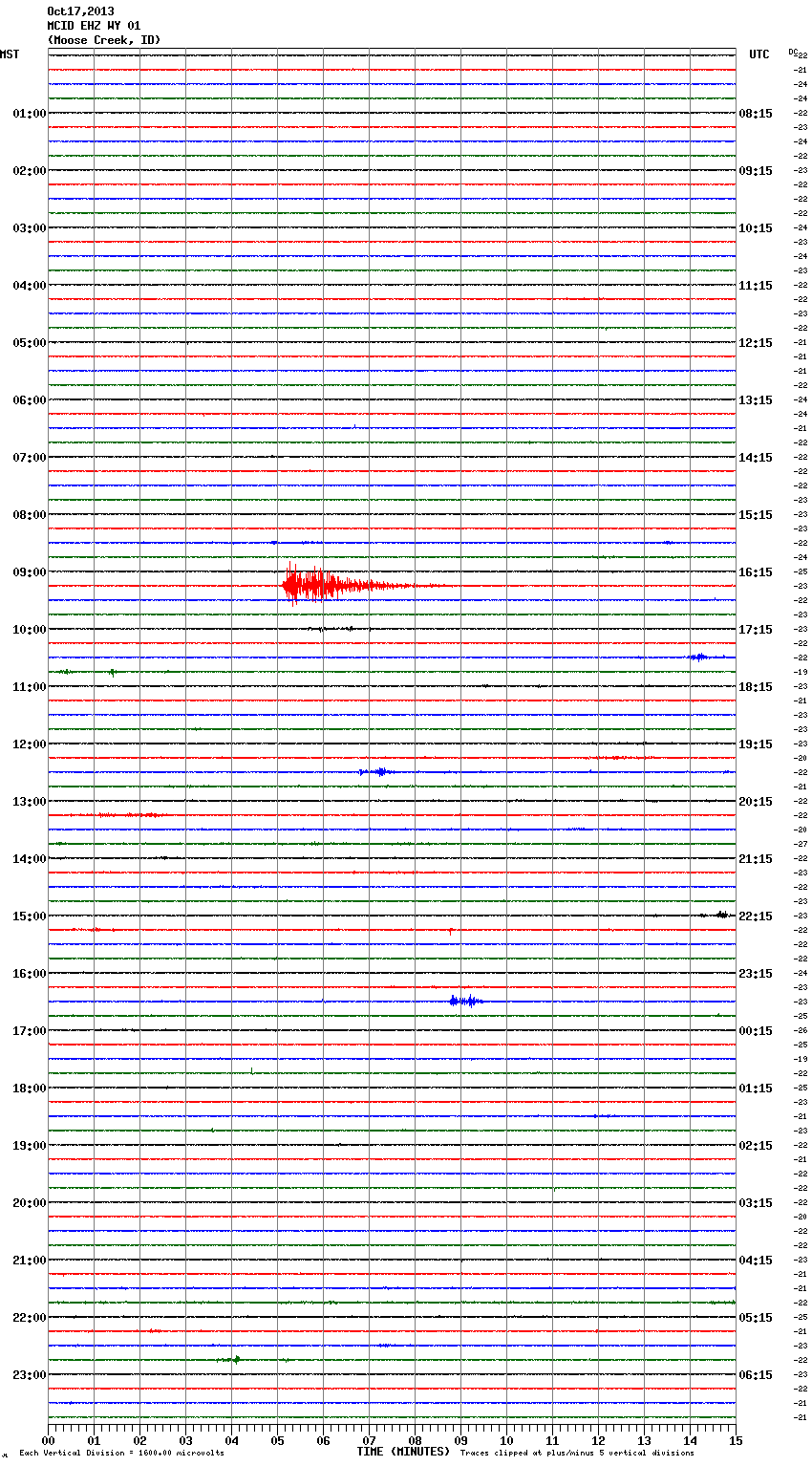Image resolution: width=812 pixels, height=1466 pixels.
Task: Click the 13:00 MST time label
Action: (x=30, y=802)
